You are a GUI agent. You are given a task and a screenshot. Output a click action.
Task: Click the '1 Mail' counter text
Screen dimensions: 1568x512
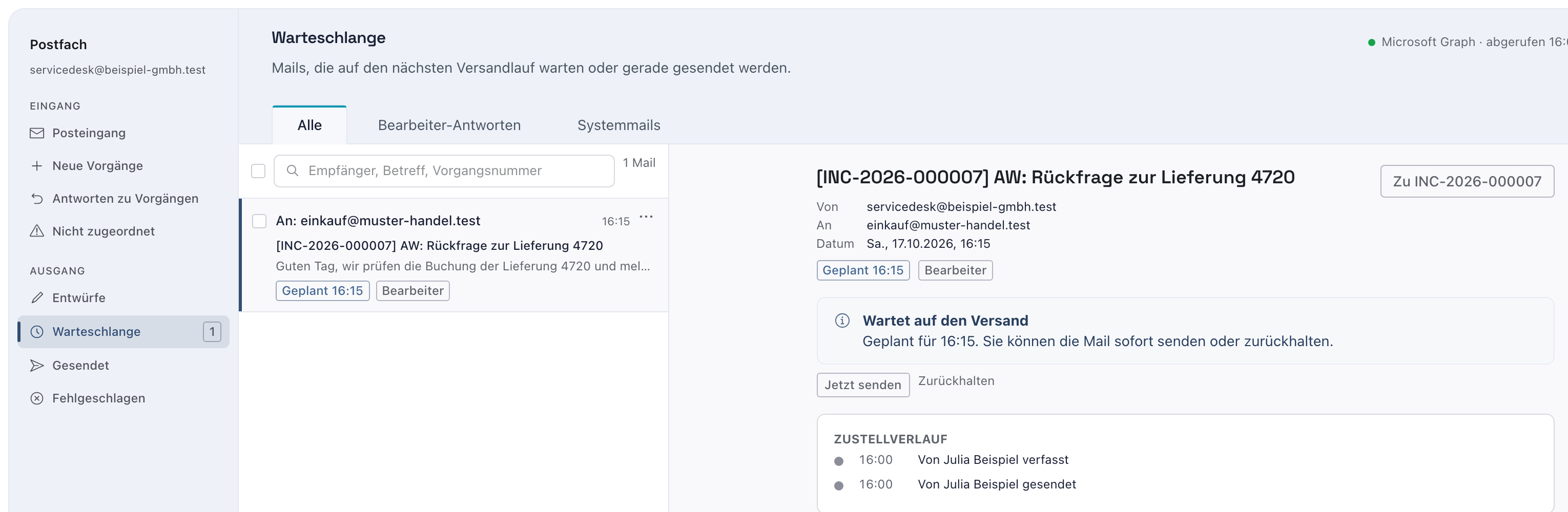pyautogui.click(x=639, y=163)
